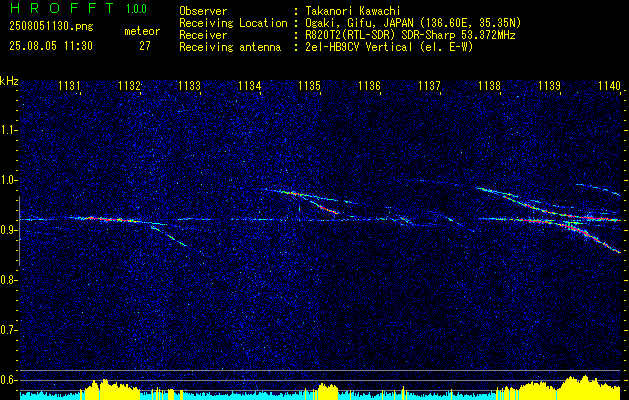This screenshot has width=629, height=400.
Task: Click the meteor count 27
Action: 145,46
